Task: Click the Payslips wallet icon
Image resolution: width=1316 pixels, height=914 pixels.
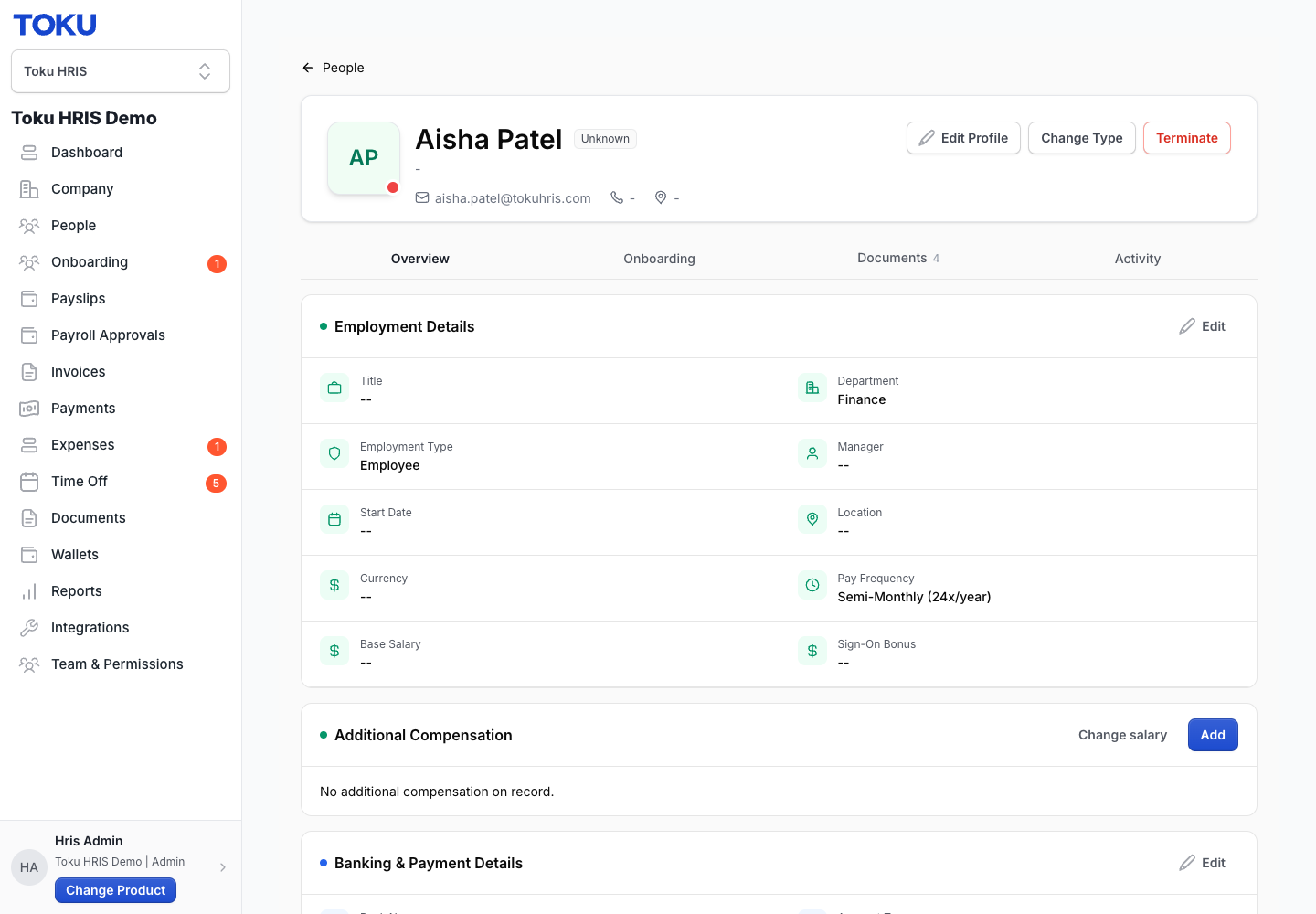Action: click(x=29, y=299)
